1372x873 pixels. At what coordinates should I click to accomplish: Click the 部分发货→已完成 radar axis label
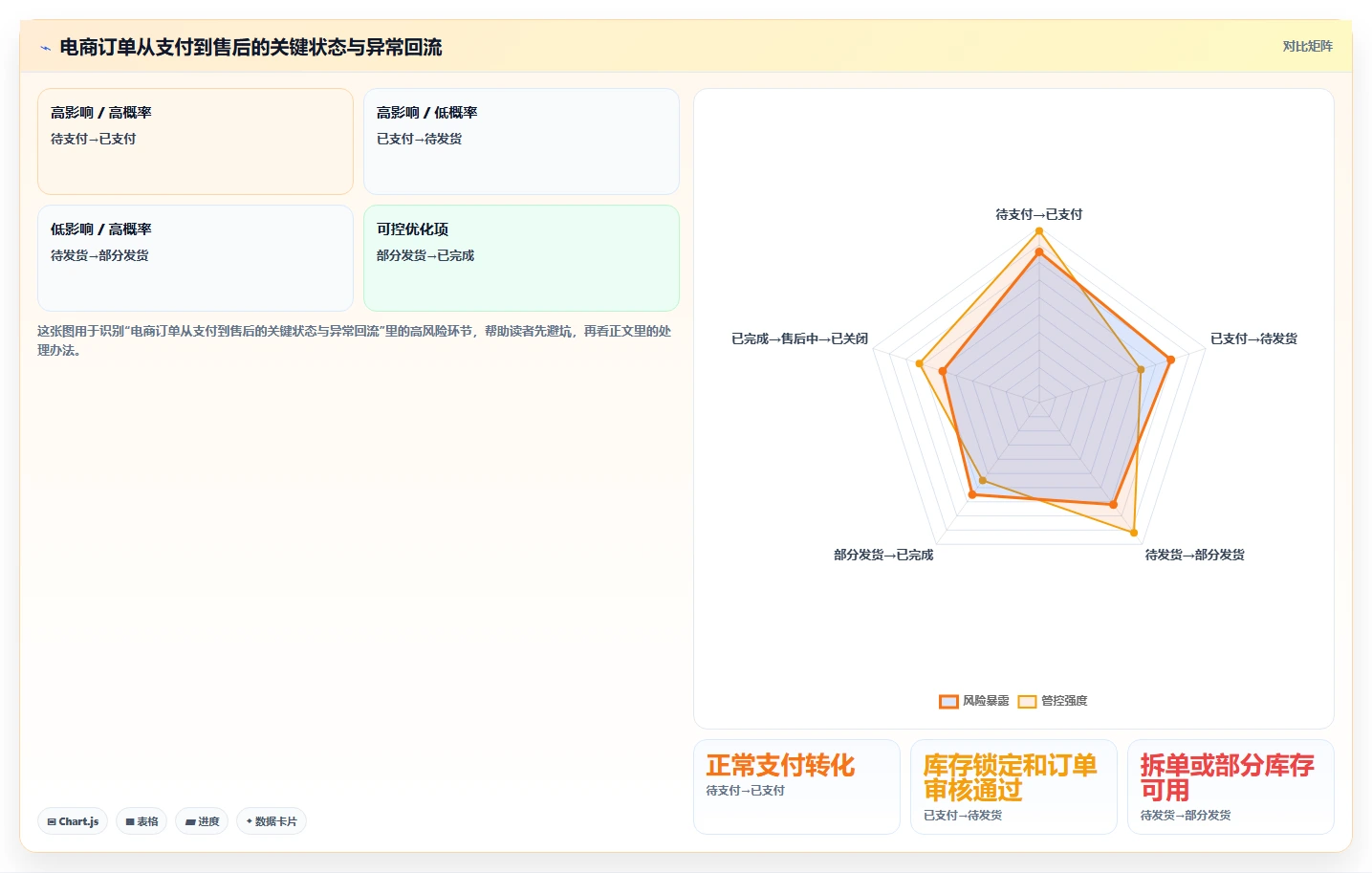coord(883,555)
